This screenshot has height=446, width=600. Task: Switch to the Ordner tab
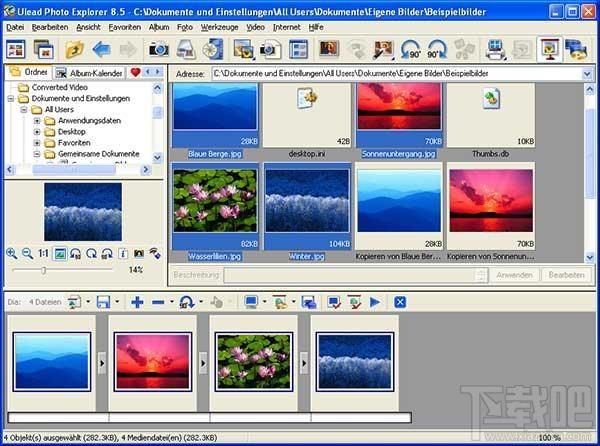pos(29,72)
